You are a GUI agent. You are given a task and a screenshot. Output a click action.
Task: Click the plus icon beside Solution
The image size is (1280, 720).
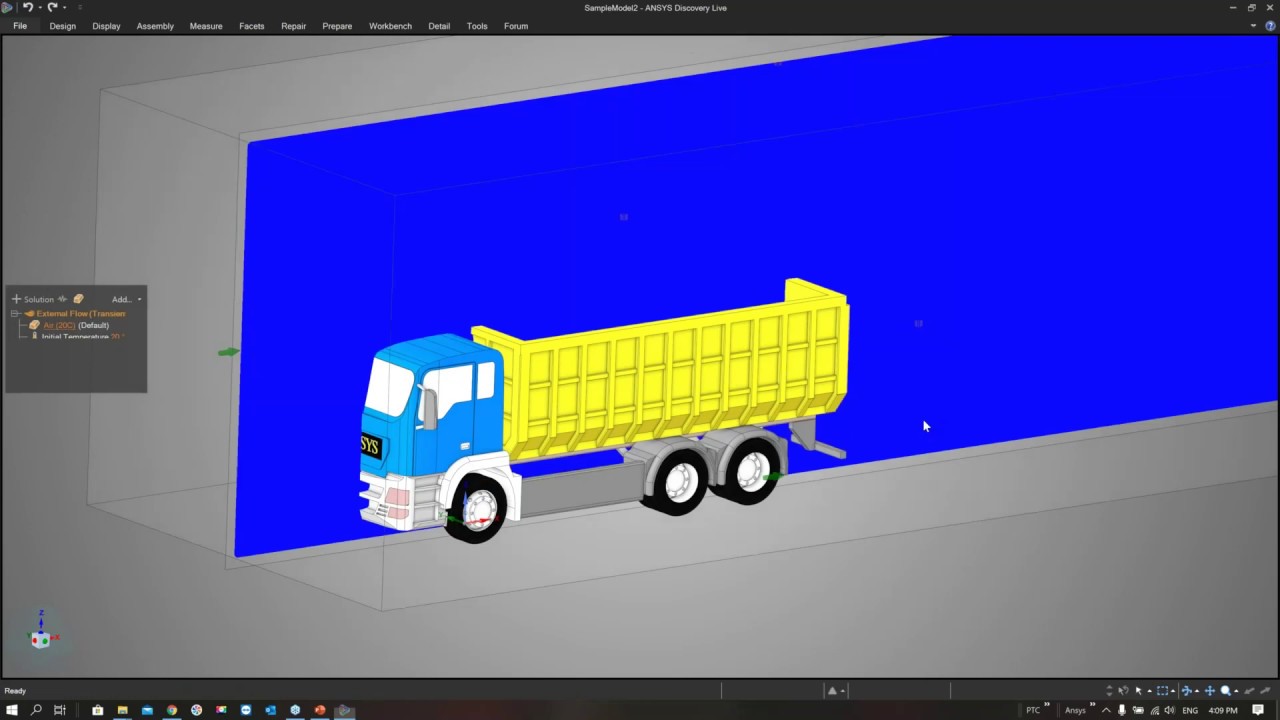(16, 299)
